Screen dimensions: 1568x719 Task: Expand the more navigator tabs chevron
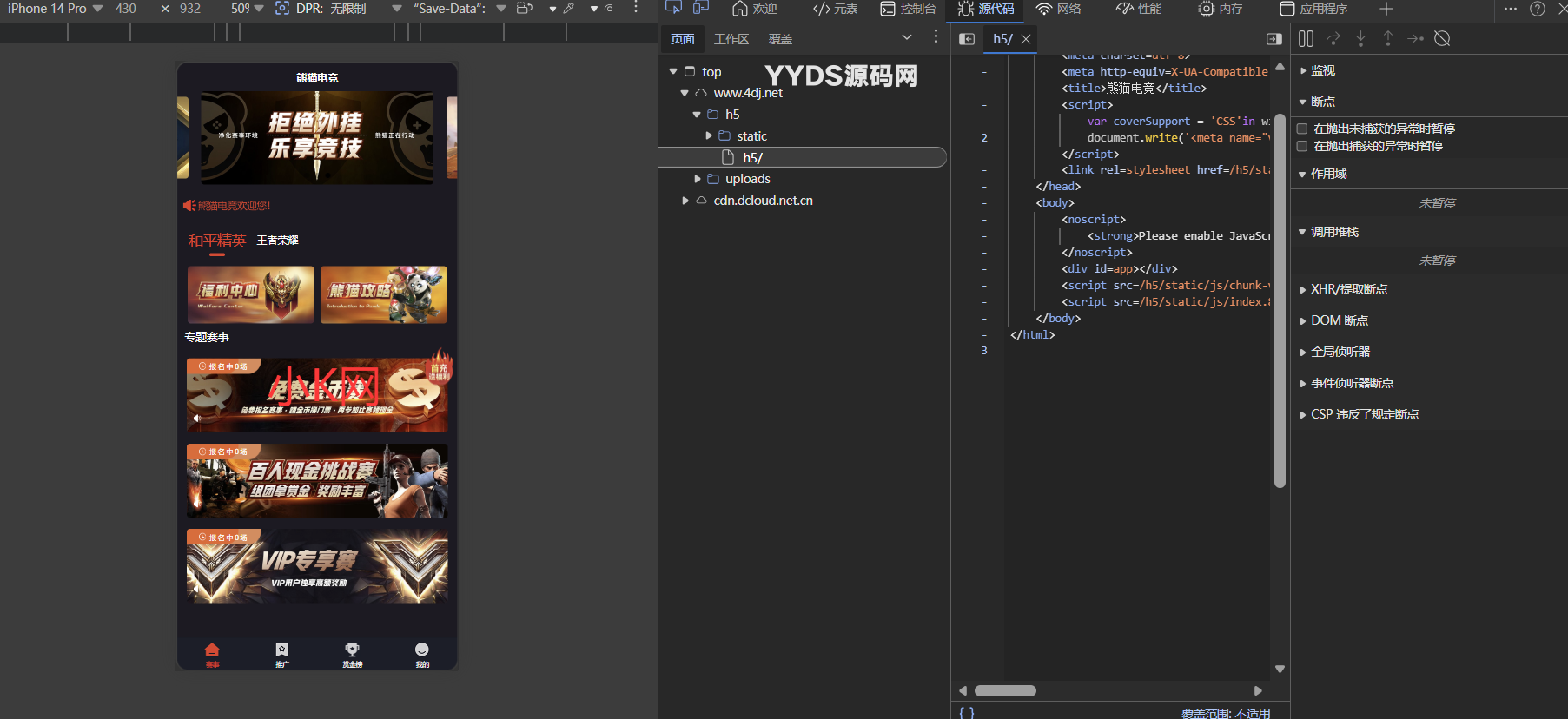click(x=907, y=37)
